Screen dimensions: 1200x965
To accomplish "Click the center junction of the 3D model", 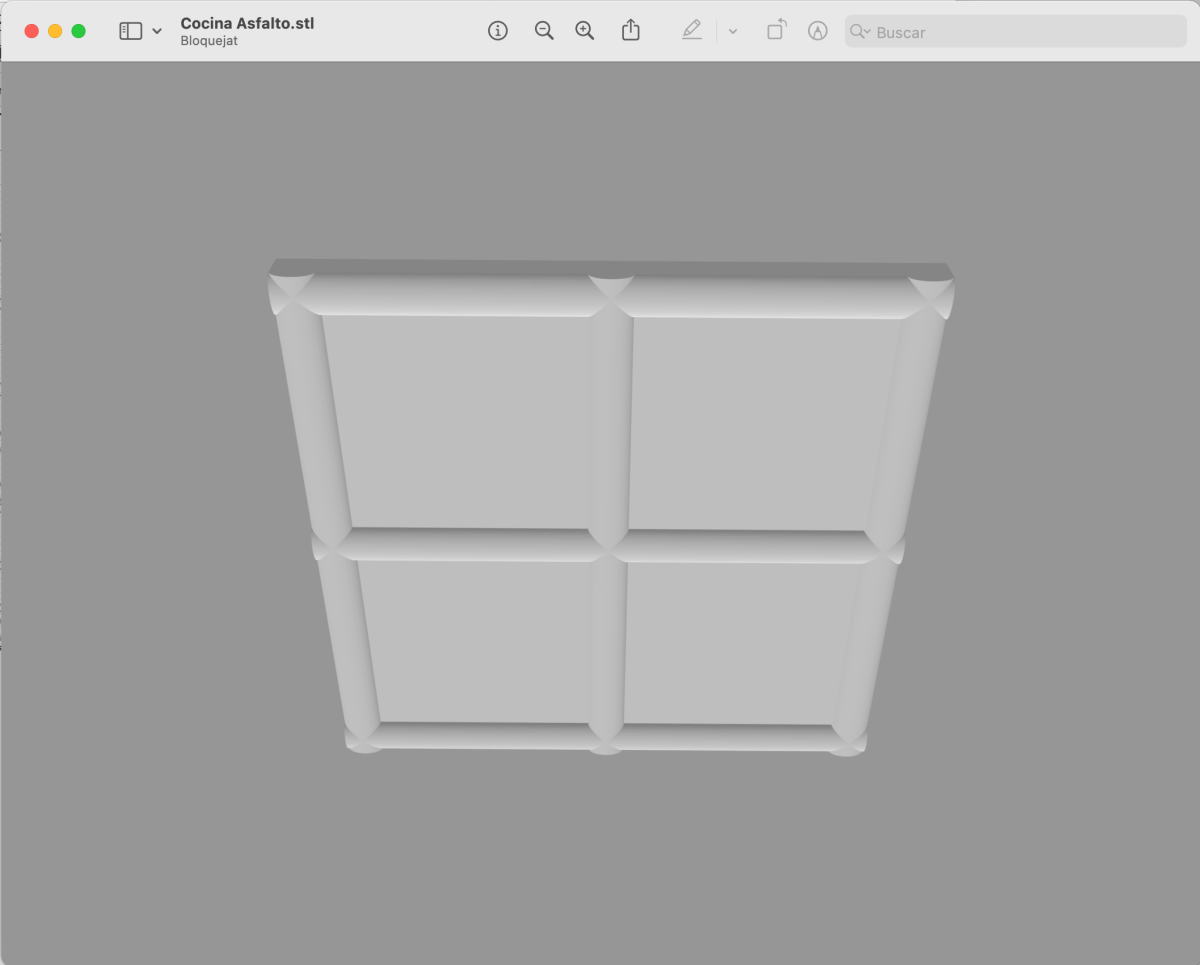I will point(609,546).
